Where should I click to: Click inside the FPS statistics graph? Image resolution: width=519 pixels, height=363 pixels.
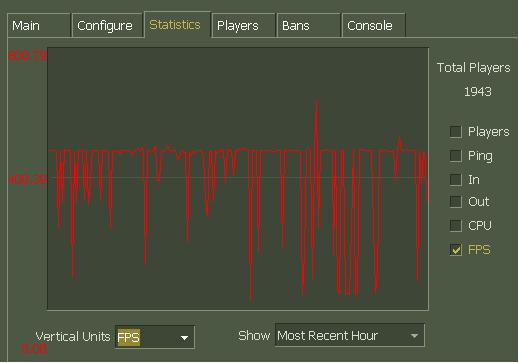[x=238, y=179]
